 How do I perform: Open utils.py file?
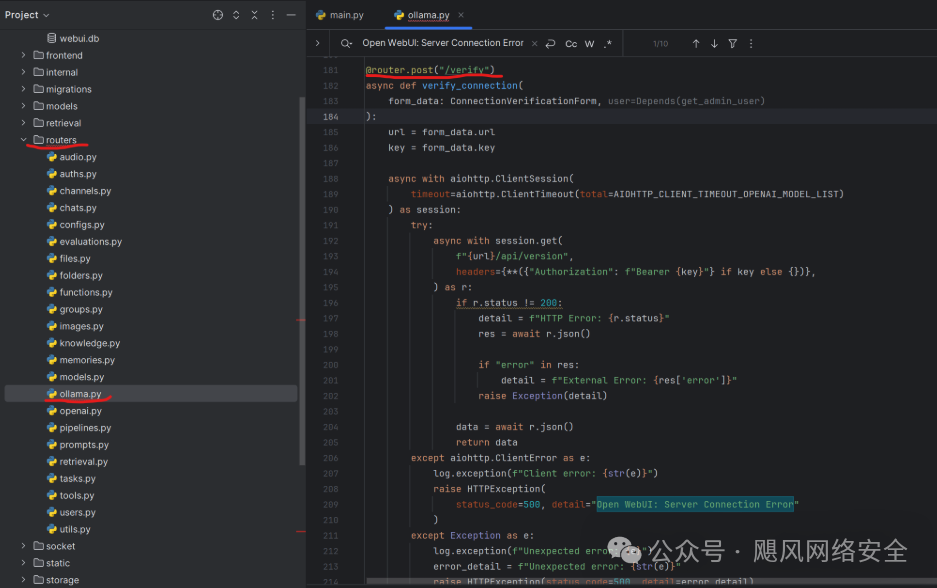[x=69, y=529]
